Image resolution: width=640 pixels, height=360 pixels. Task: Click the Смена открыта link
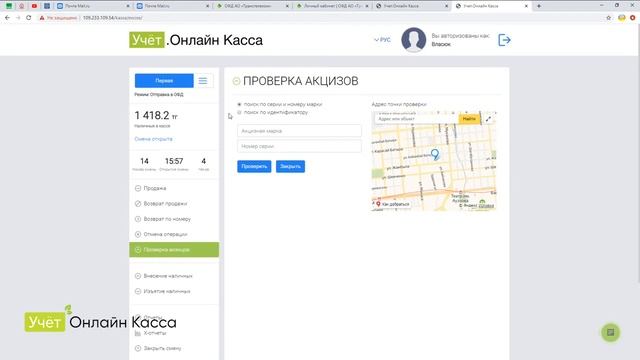coord(153,139)
